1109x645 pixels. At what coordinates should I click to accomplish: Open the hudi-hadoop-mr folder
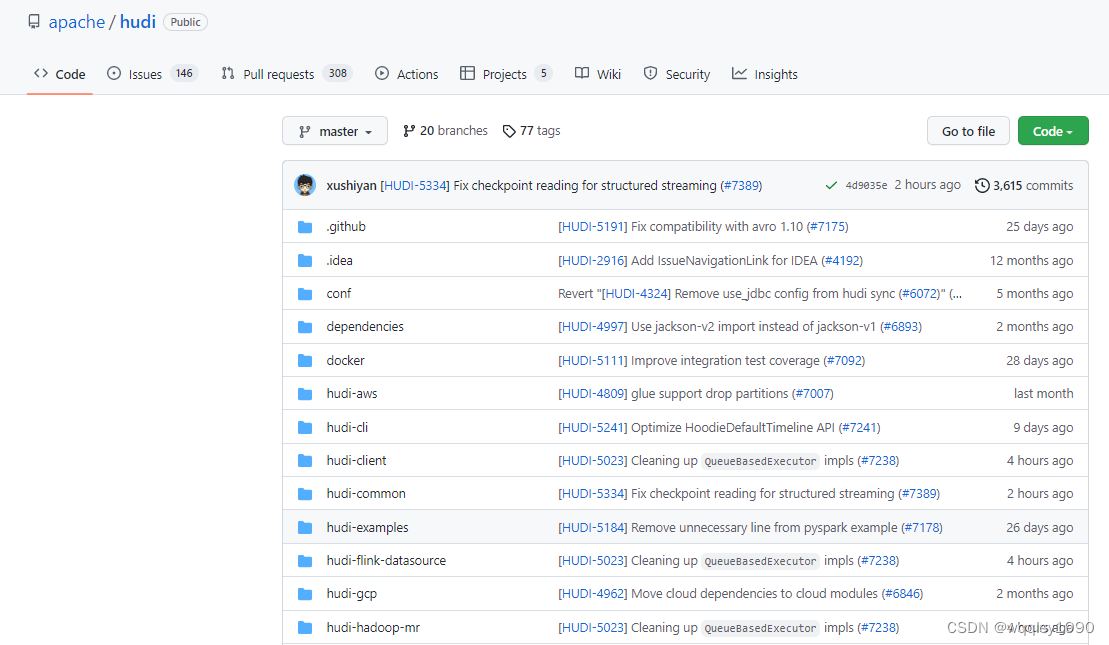click(373, 628)
